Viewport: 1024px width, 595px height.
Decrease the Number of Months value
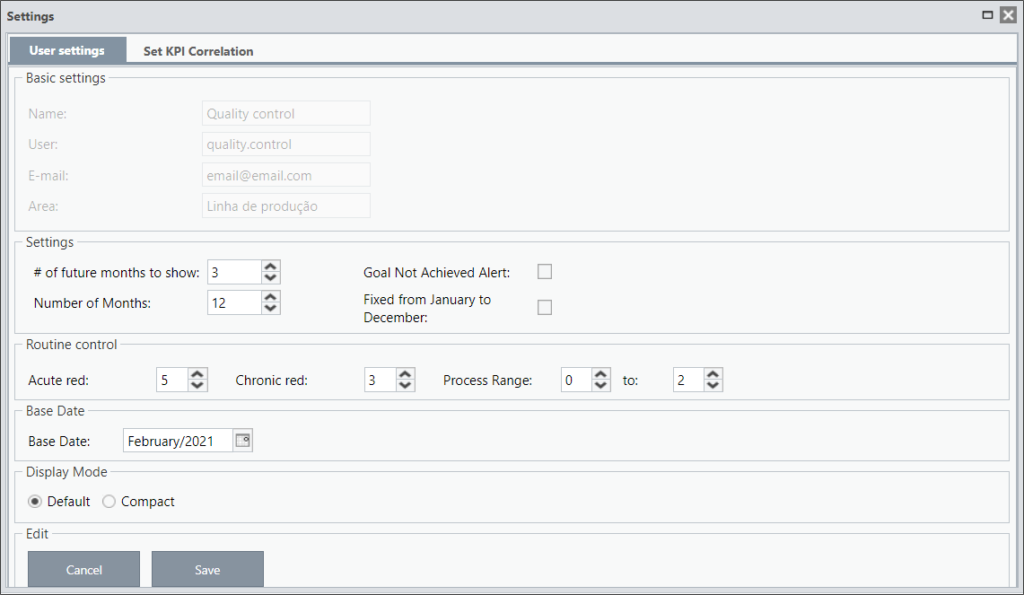pos(270,308)
